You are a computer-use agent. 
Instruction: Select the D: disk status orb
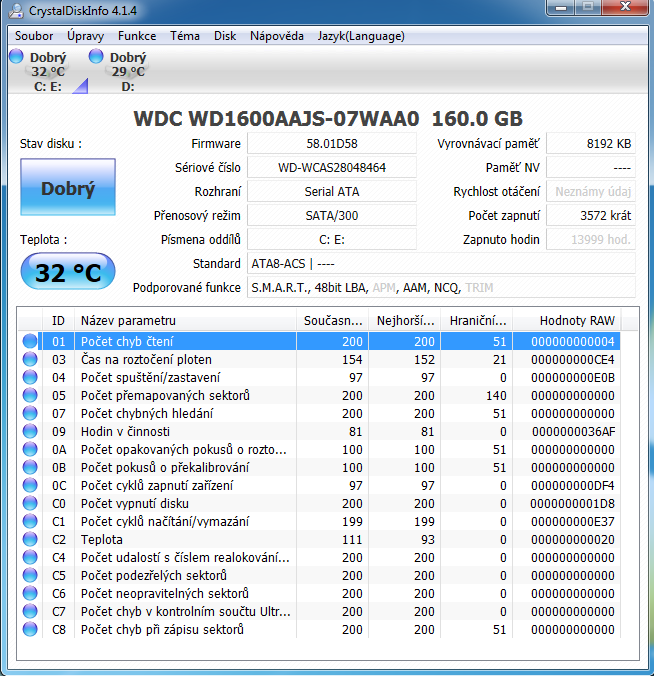[96, 56]
